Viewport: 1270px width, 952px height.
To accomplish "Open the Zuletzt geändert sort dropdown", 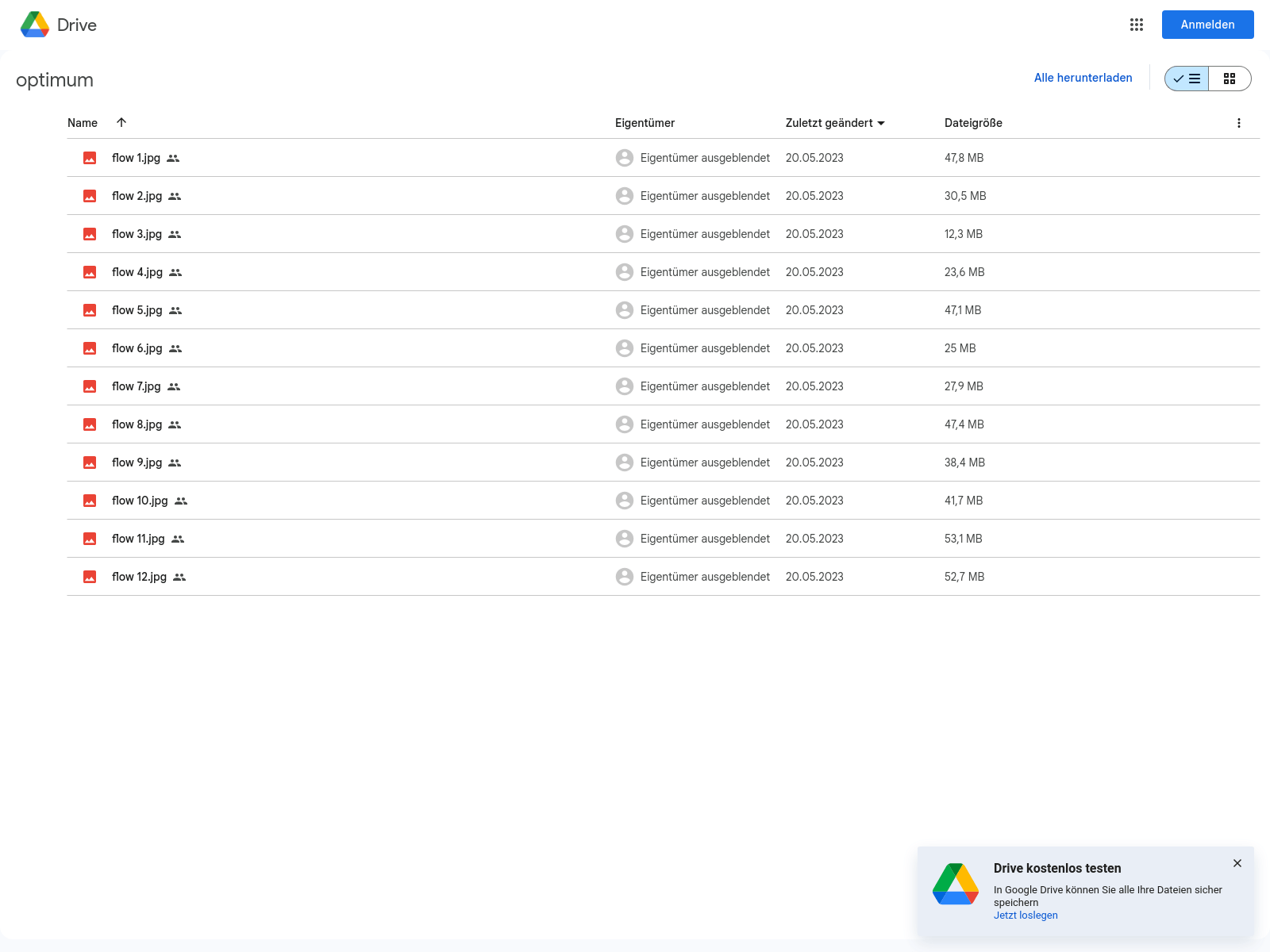I will [835, 123].
